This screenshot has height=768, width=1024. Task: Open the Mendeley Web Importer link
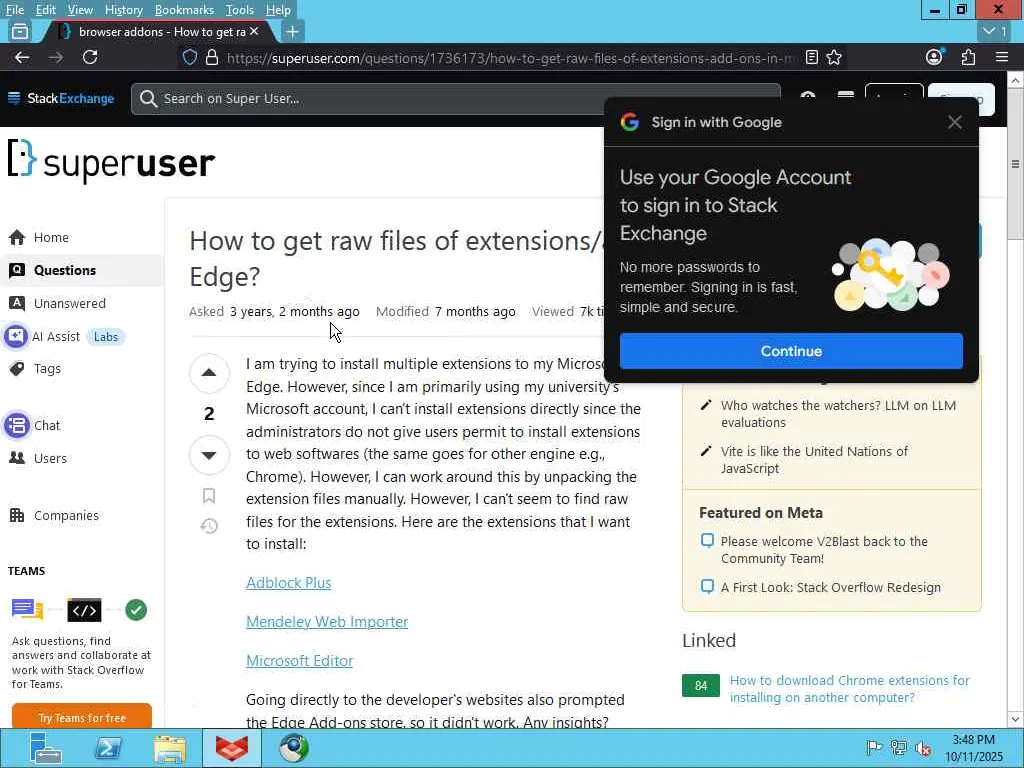[x=327, y=622]
